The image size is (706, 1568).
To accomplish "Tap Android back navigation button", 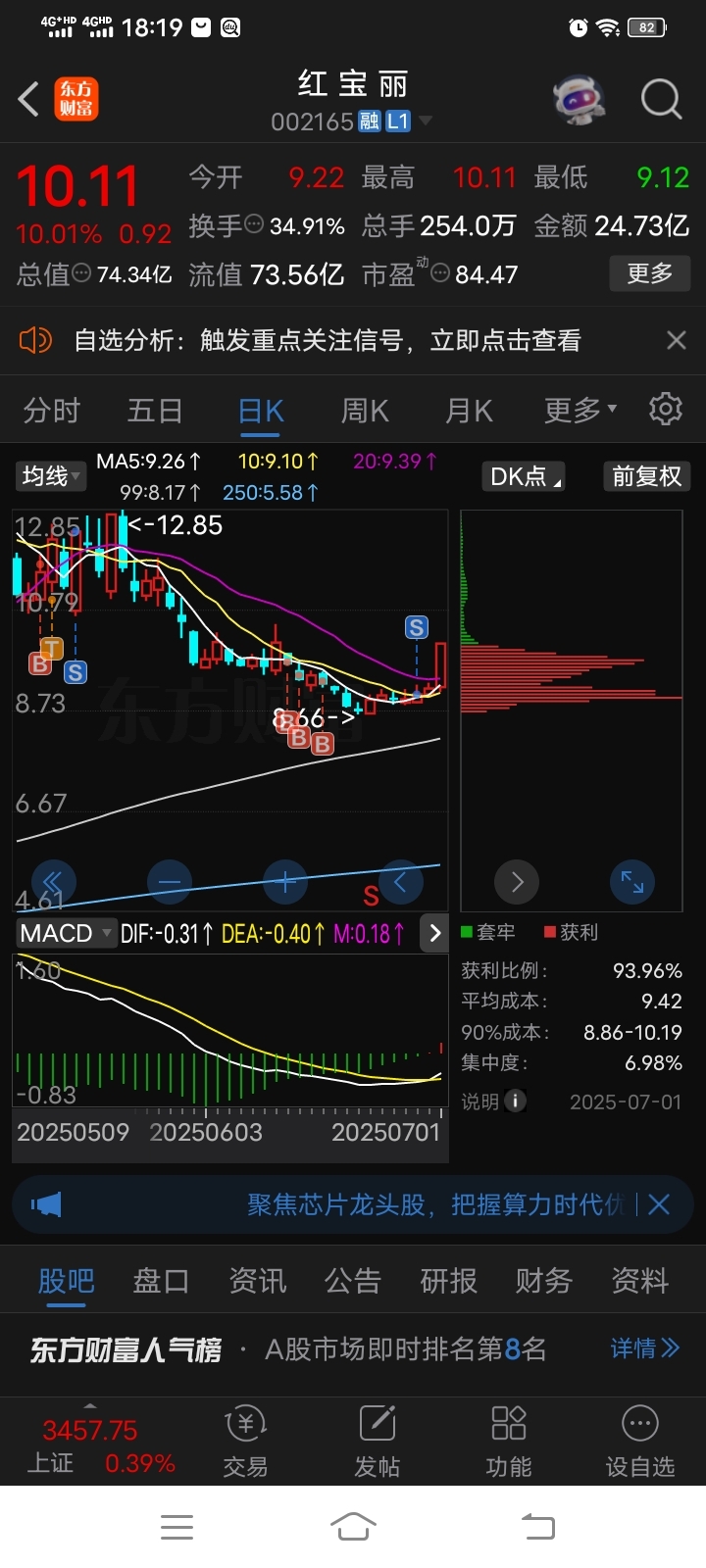I will click(537, 1527).
